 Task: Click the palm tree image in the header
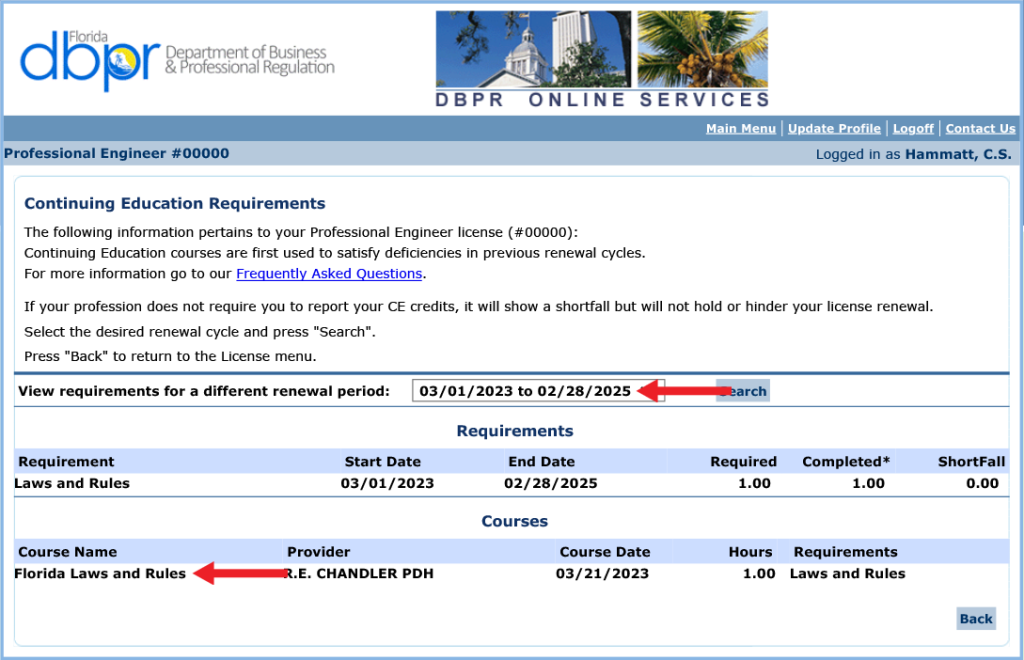point(701,47)
